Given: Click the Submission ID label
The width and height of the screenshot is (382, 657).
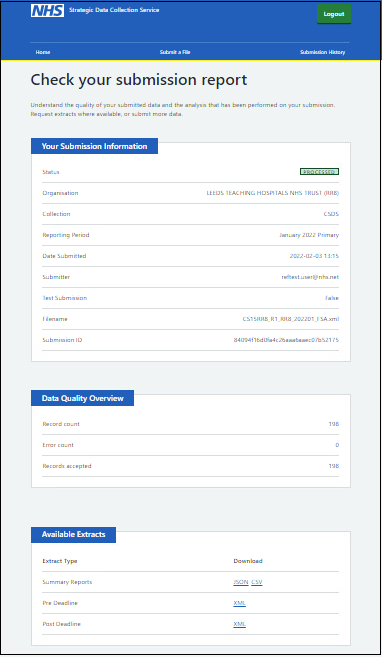Looking at the screenshot, I should tap(62, 340).
